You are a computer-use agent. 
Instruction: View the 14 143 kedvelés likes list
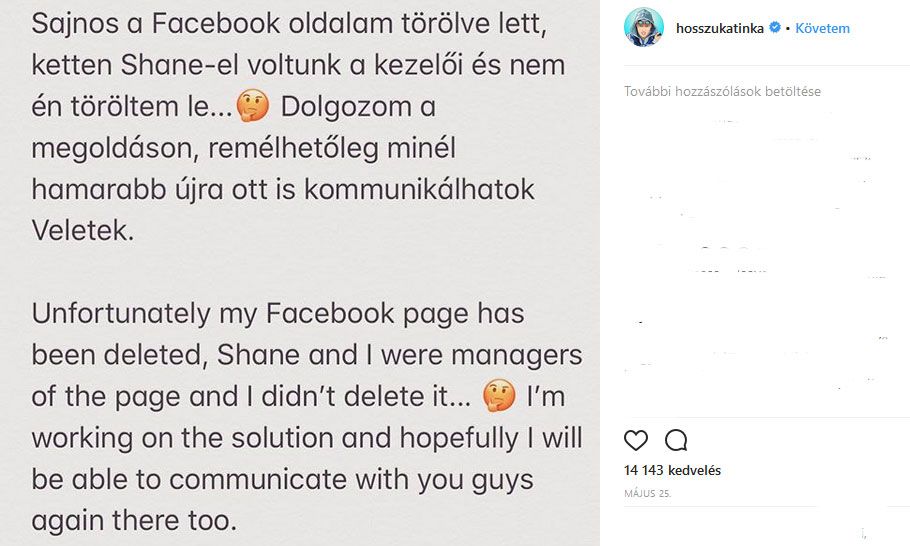pos(672,471)
